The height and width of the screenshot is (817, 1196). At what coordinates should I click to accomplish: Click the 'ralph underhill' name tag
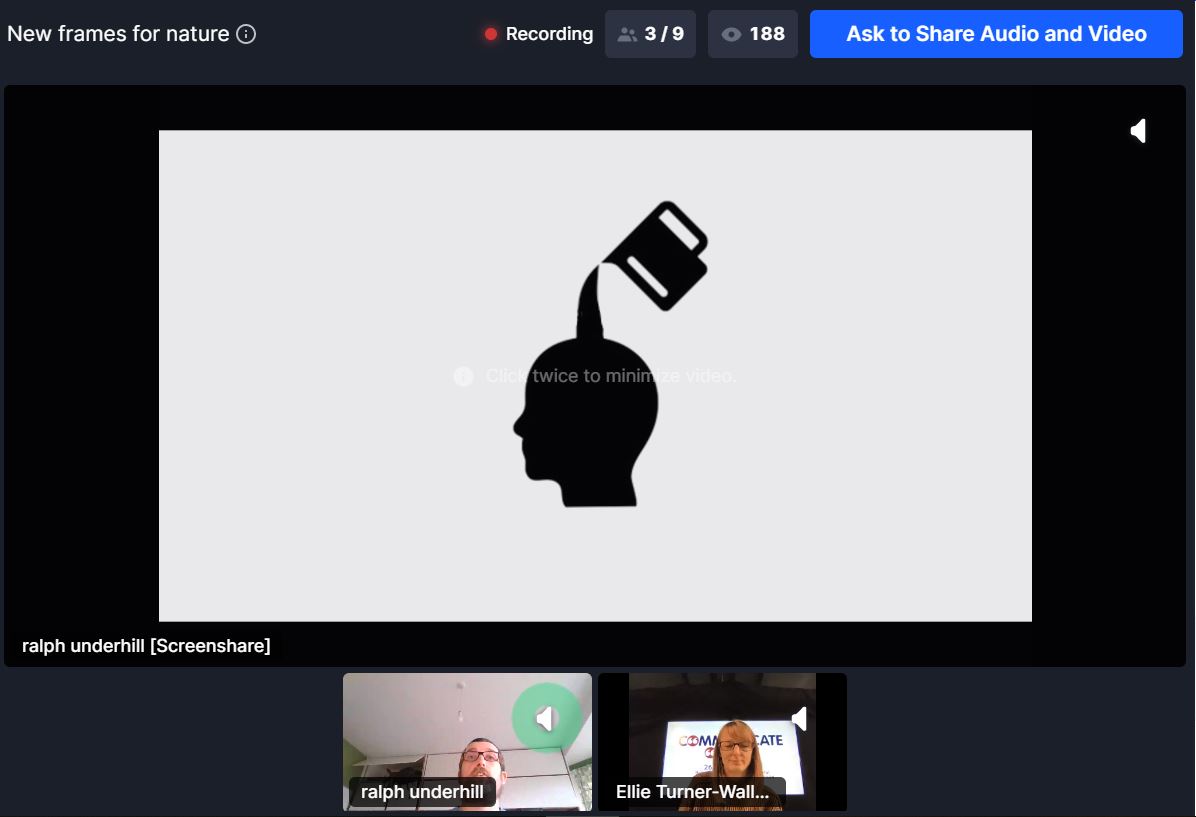tap(422, 792)
